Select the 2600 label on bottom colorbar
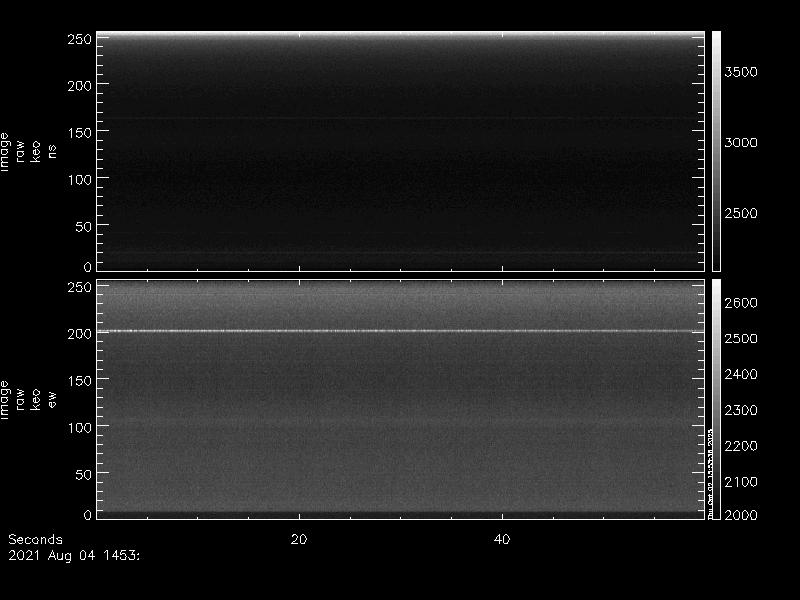 (740, 303)
